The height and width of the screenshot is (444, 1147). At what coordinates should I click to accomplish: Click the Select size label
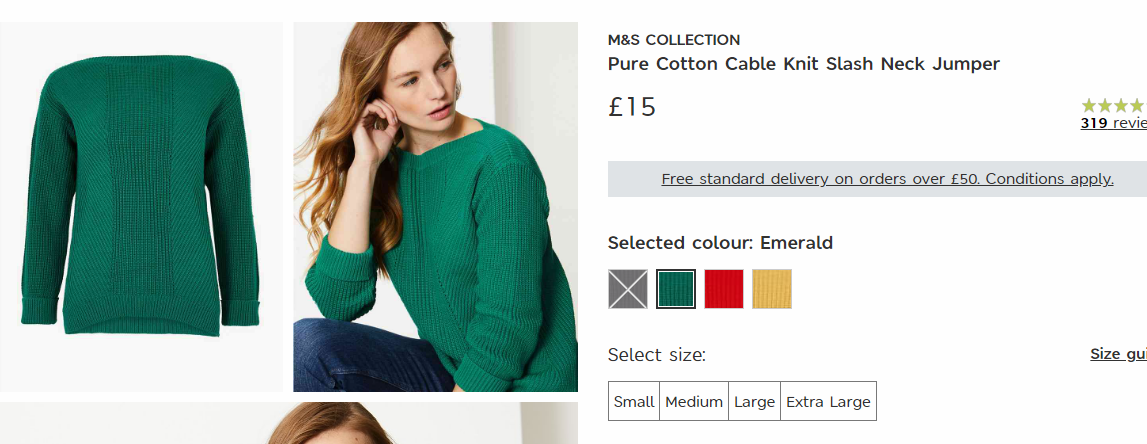(x=657, y=355)
